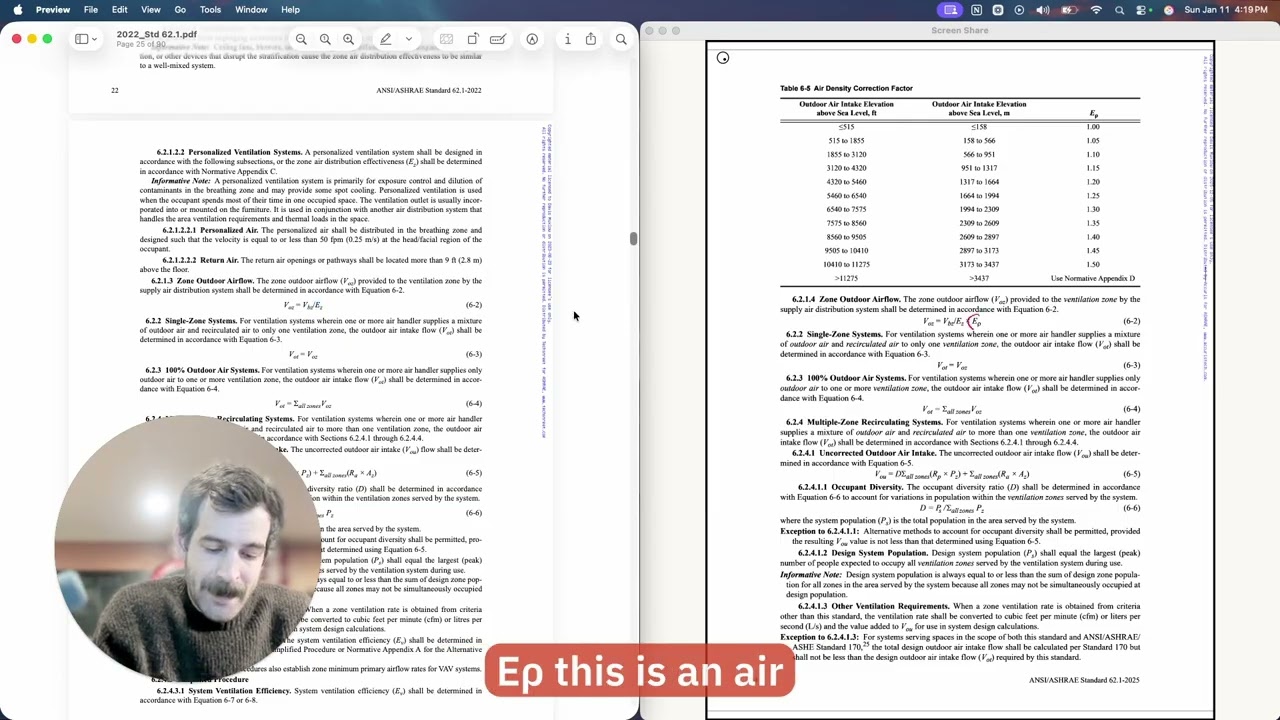The width and height of the screenshot is (1280, 720).
Task: Click the 2022_Std 62.1.pdf window title
Action: (156, 34)
